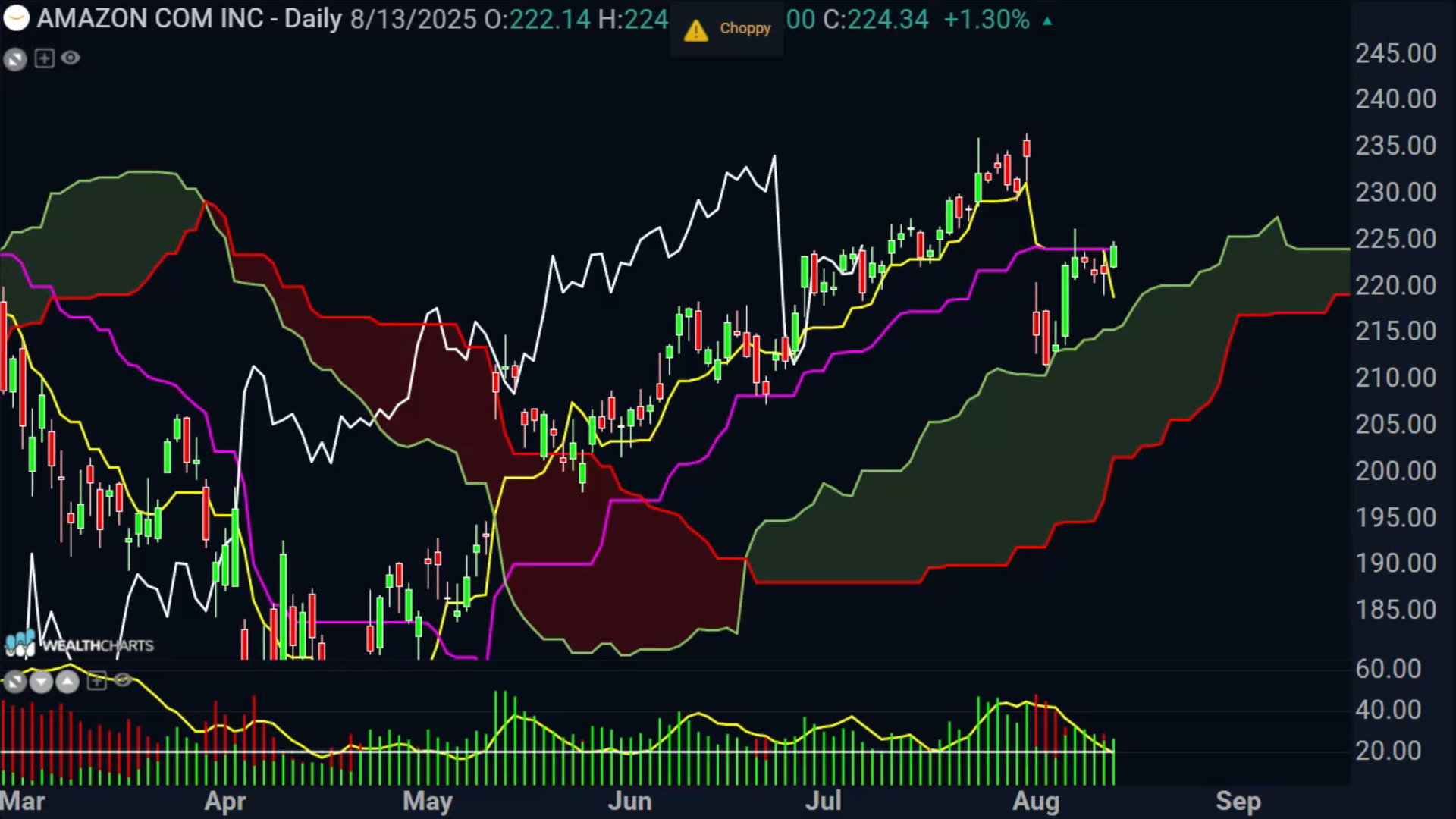This screenshot has width=1456, height=819.
Task: Click the 245.00 price axis label
Action: 1395,53
